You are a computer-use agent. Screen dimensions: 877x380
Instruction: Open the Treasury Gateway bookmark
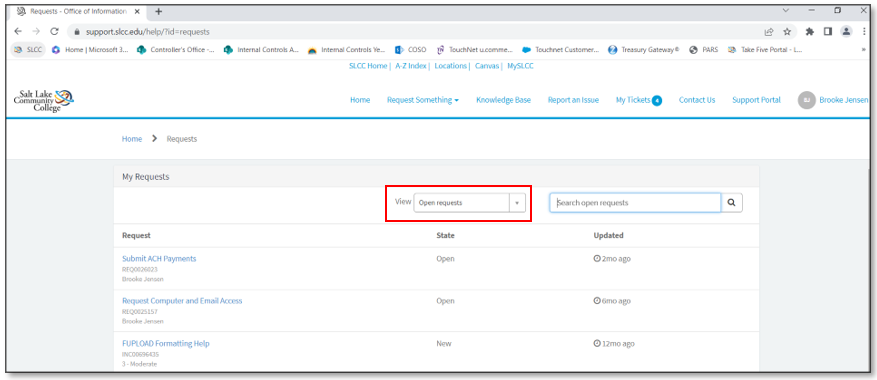click(x=644, y=49)
